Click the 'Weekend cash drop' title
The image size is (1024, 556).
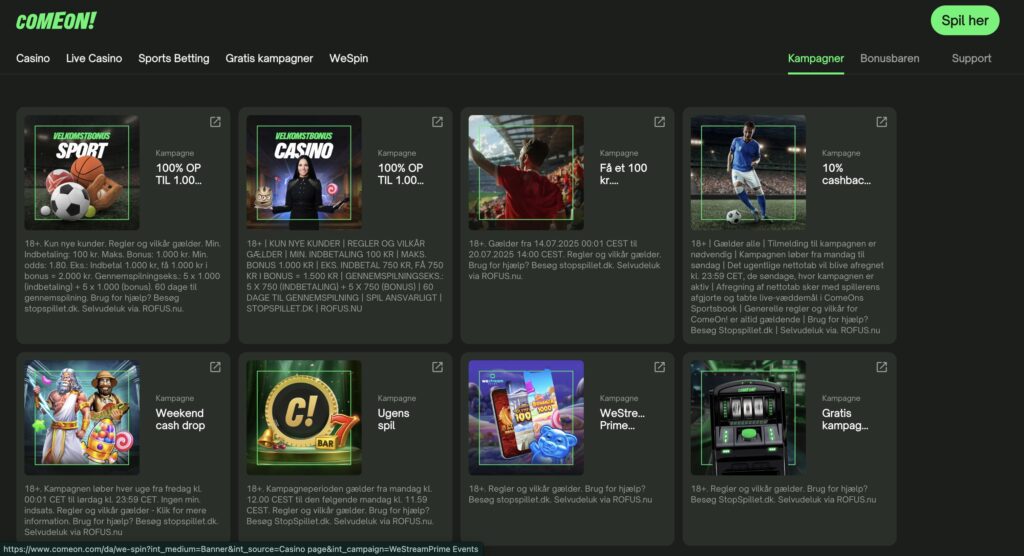[x=180, y=419]
